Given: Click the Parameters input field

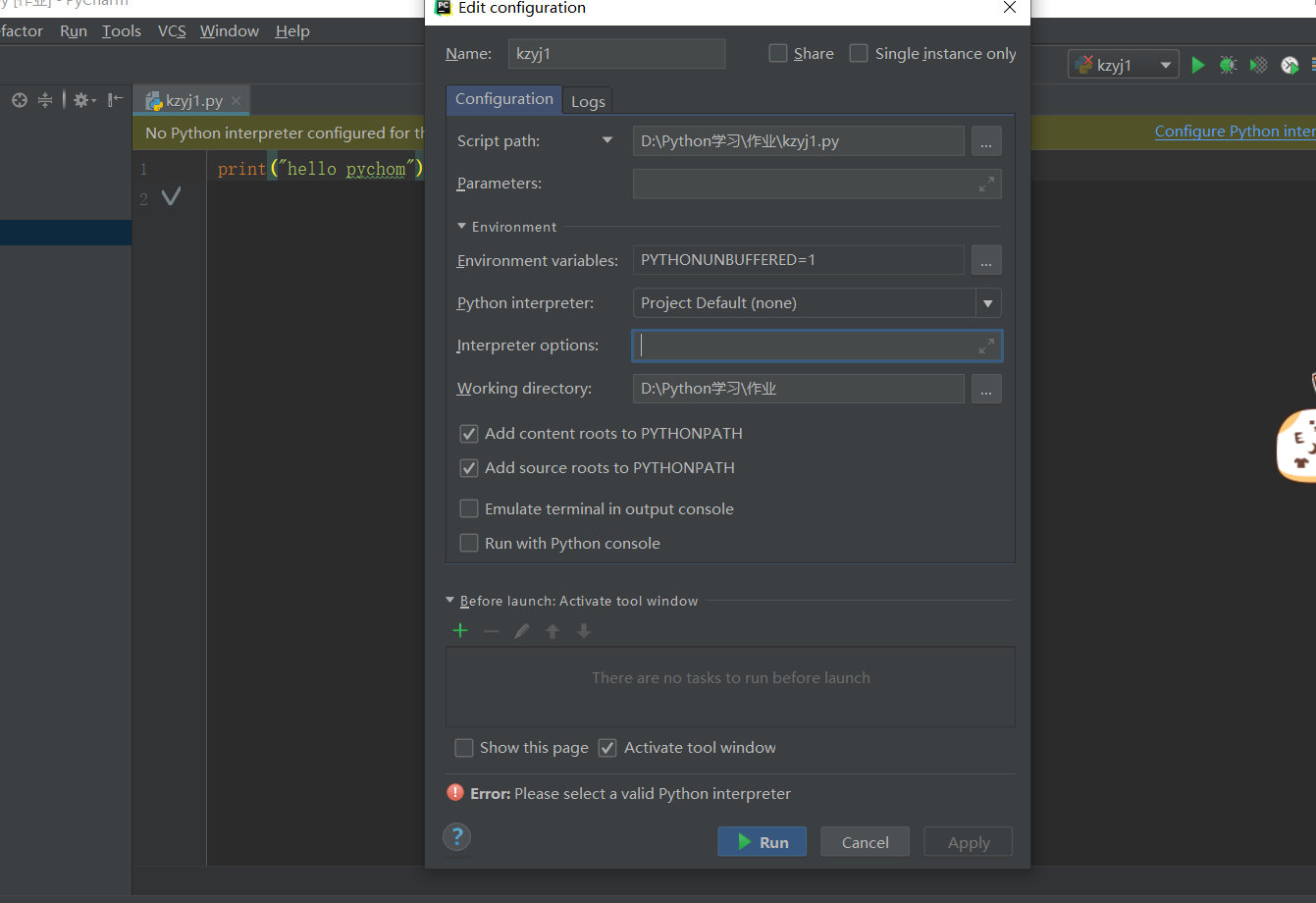Looking at the screenshot, I should [817, 184].
